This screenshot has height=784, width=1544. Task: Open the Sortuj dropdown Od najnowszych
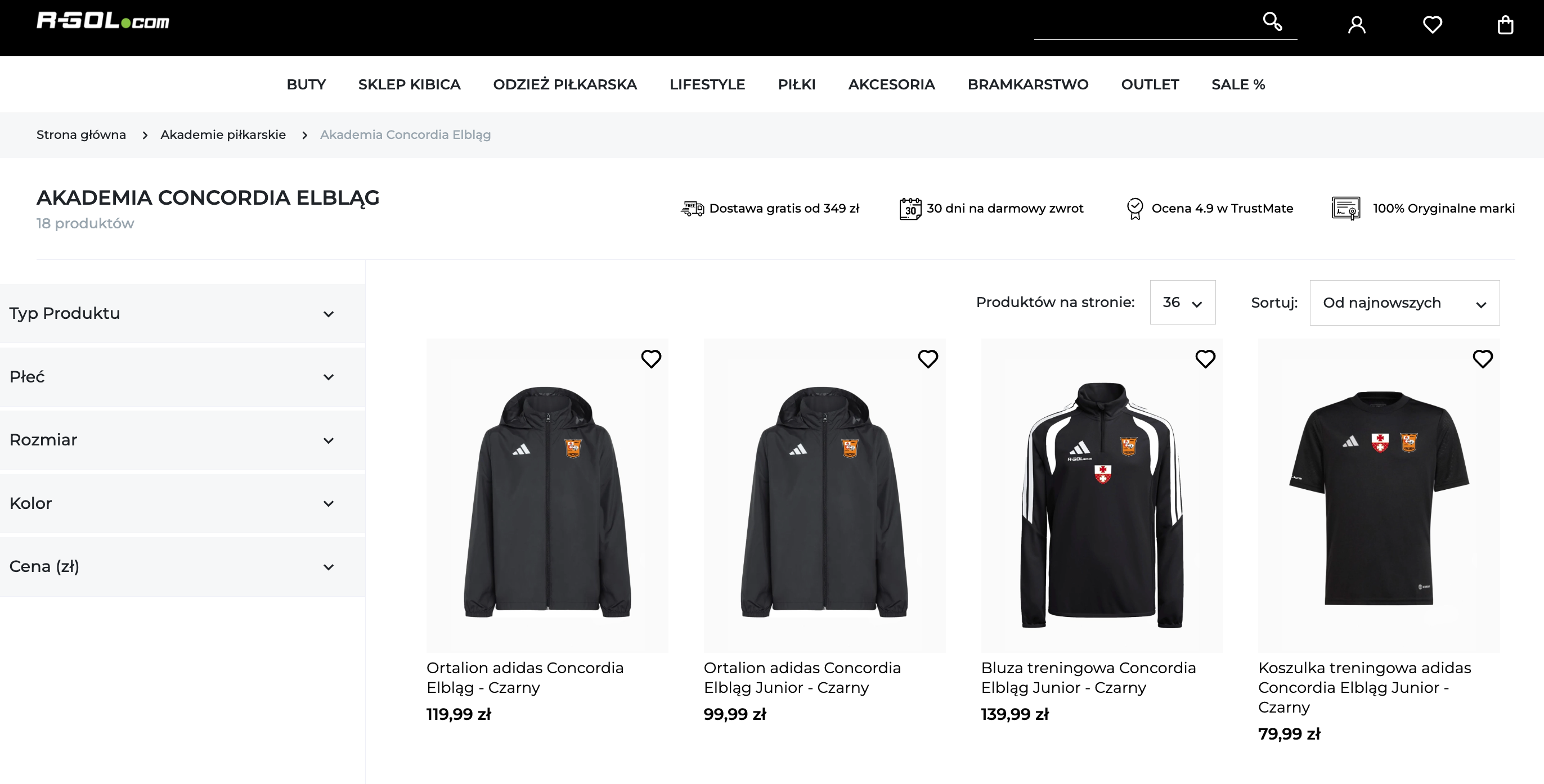coord(1404,303)
